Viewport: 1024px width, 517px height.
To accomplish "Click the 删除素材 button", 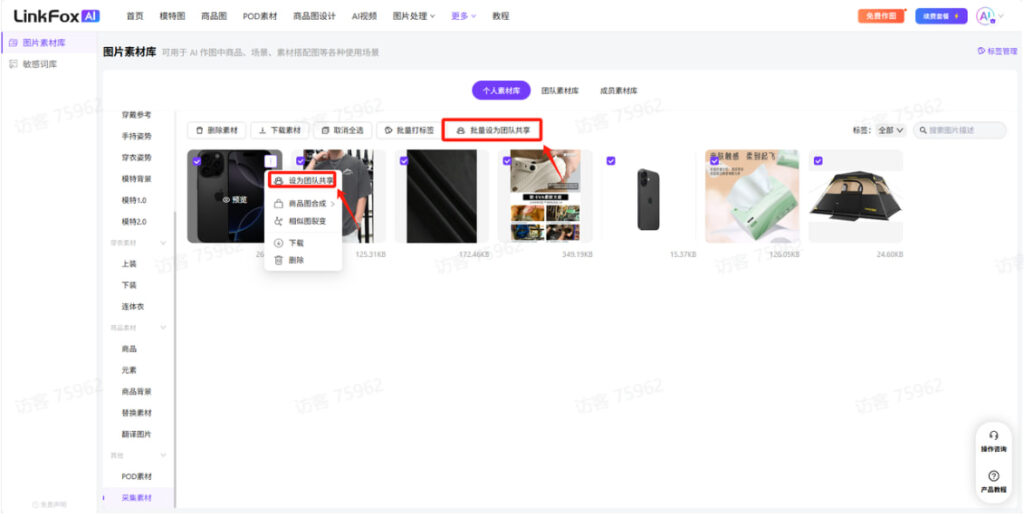I will [x=216, y=130].
